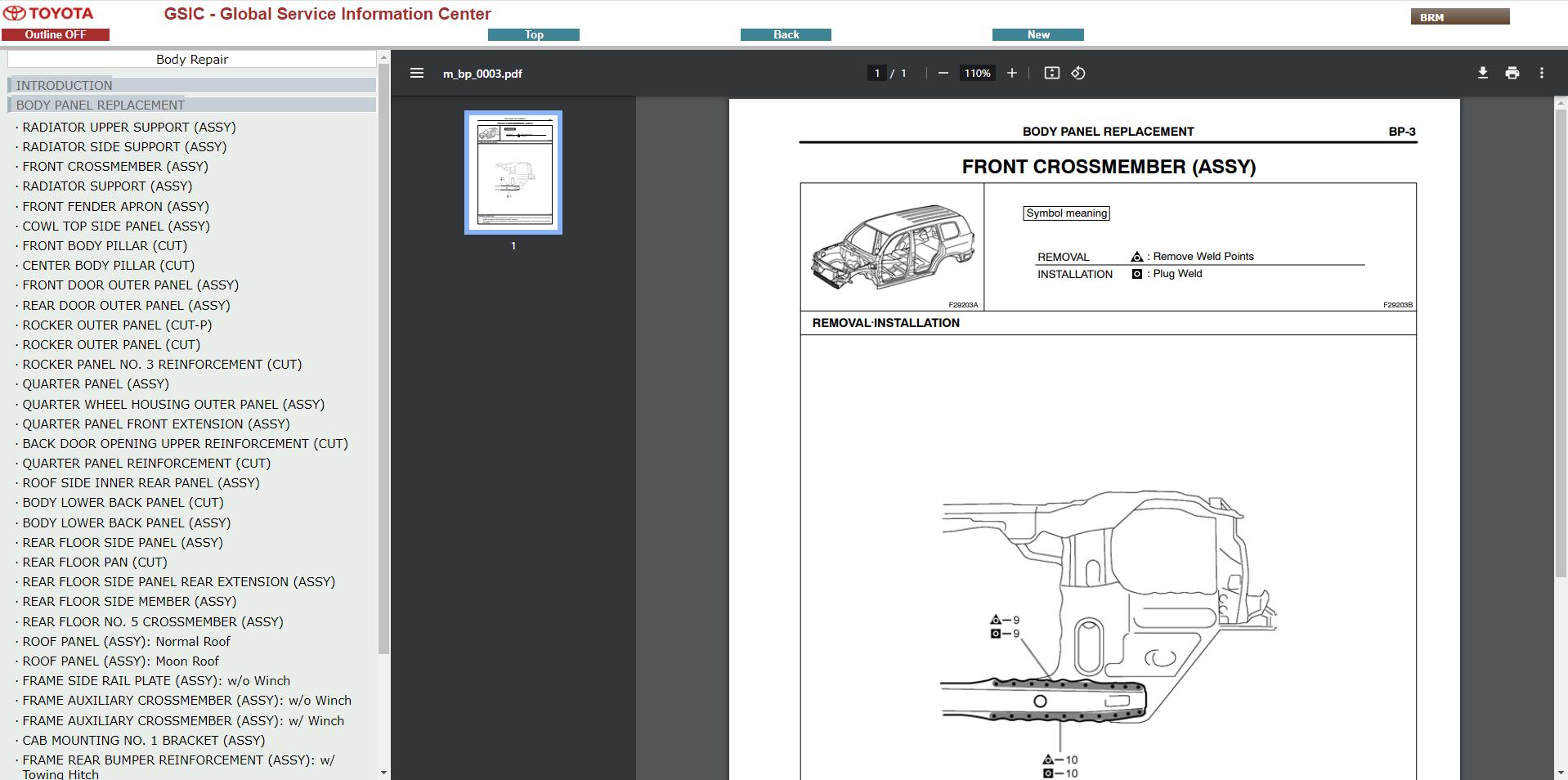
Task: Click the sidebar scroll down arrow
Action: coord(383,772)
